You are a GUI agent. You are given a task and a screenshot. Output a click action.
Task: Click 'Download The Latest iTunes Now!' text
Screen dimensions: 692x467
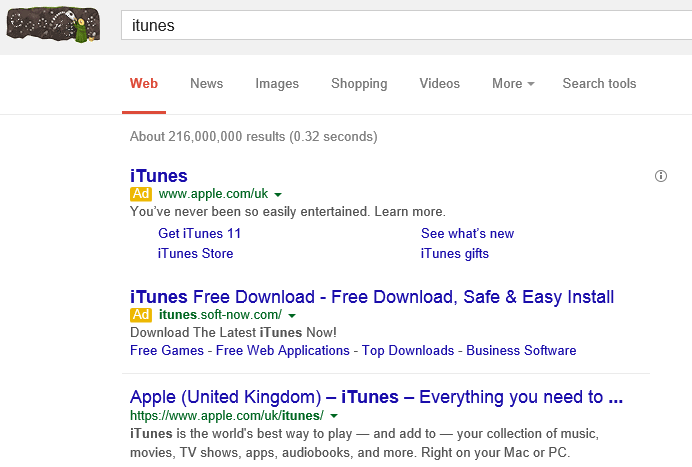tap(233, 332)
